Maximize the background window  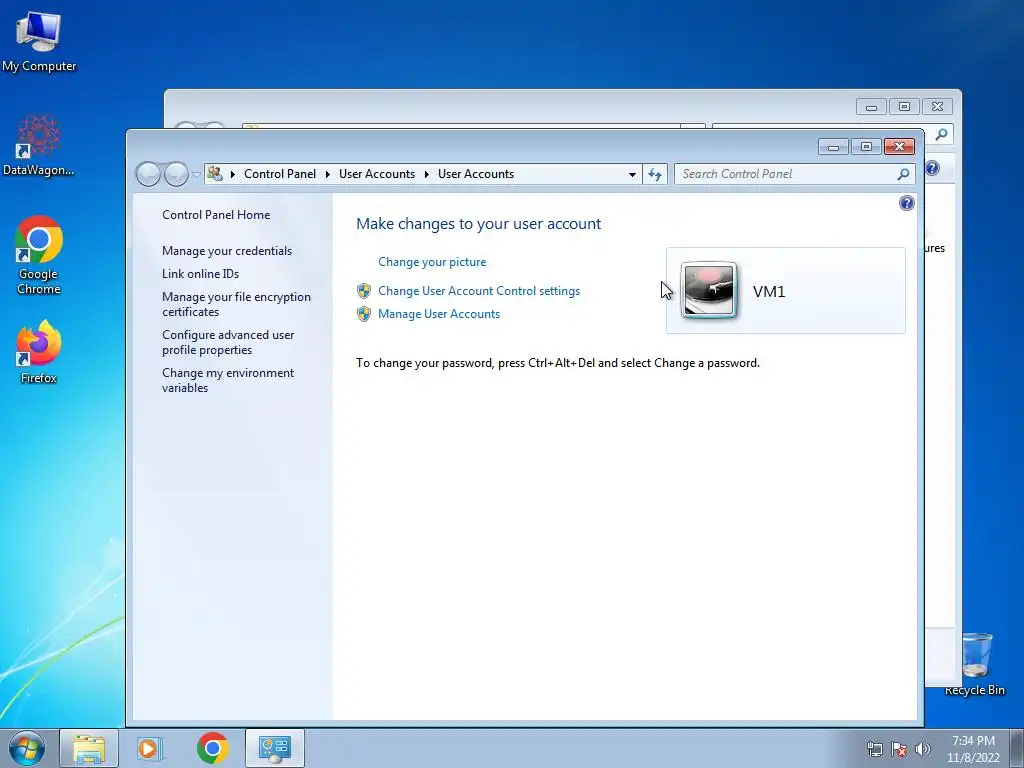pos(904,107)
